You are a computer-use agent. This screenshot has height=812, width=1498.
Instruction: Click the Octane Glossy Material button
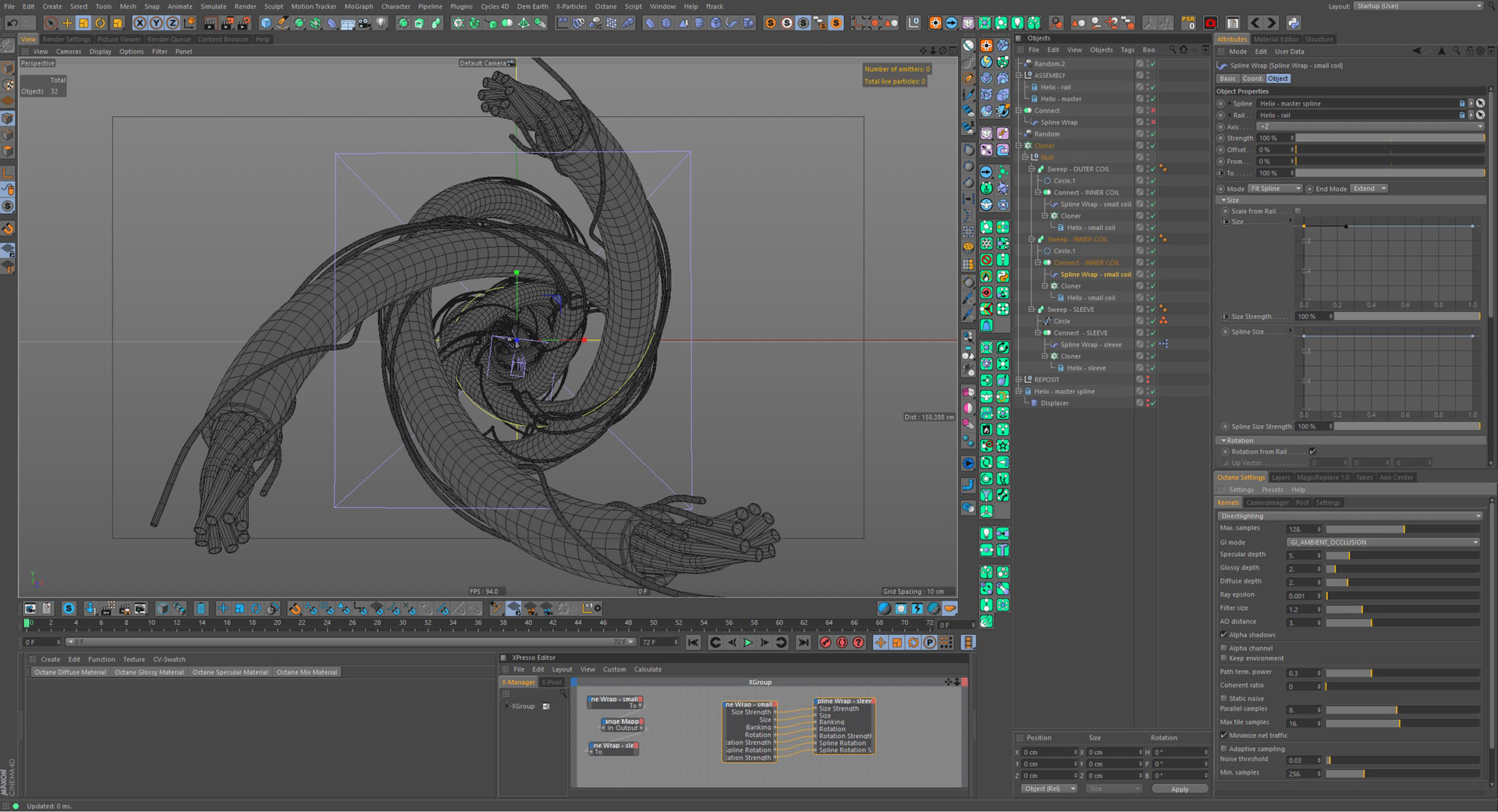coord(149,672)
